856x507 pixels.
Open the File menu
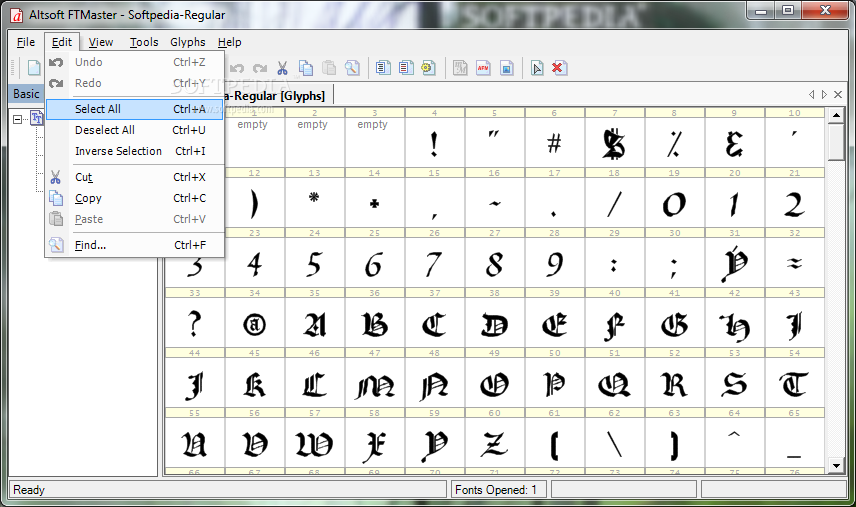(26, 42)
